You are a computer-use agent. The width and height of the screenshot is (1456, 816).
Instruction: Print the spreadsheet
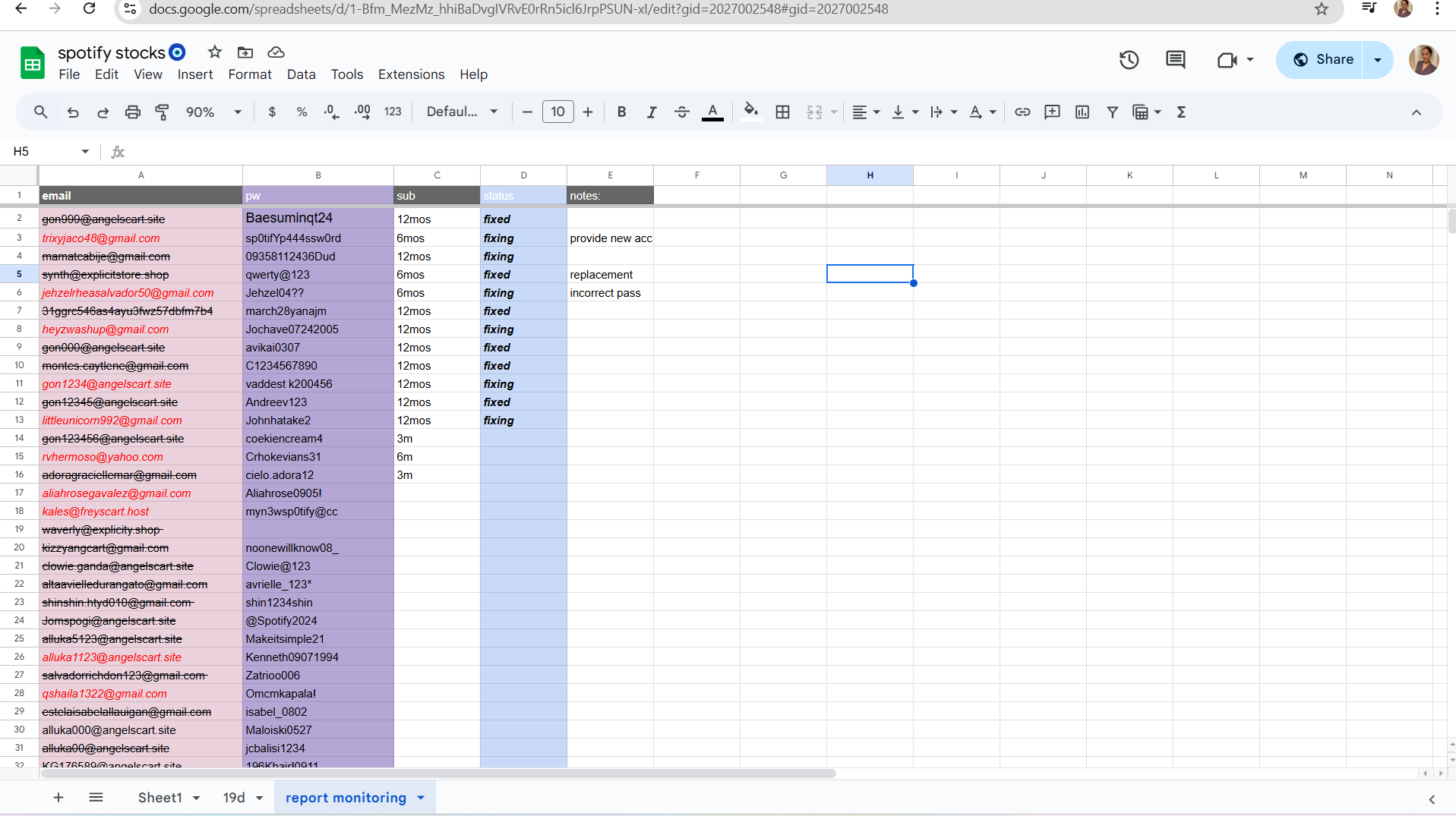click(x=133, y=112)
